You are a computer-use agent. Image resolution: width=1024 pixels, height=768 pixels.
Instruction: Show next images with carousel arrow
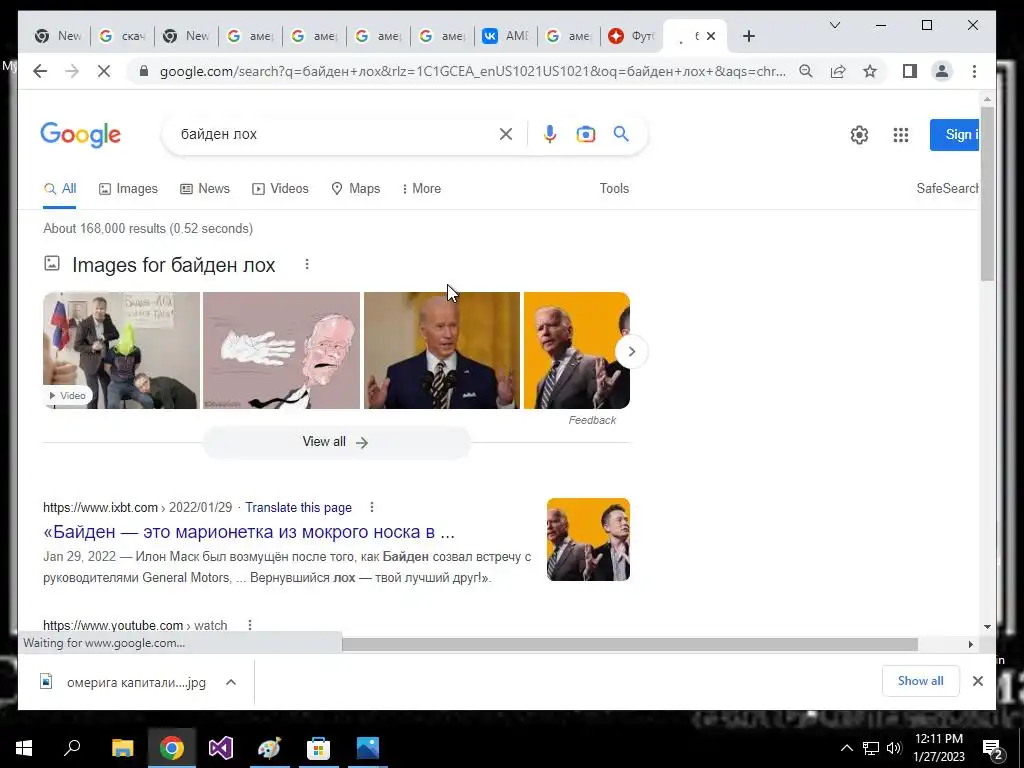click(x=631, y=351)
